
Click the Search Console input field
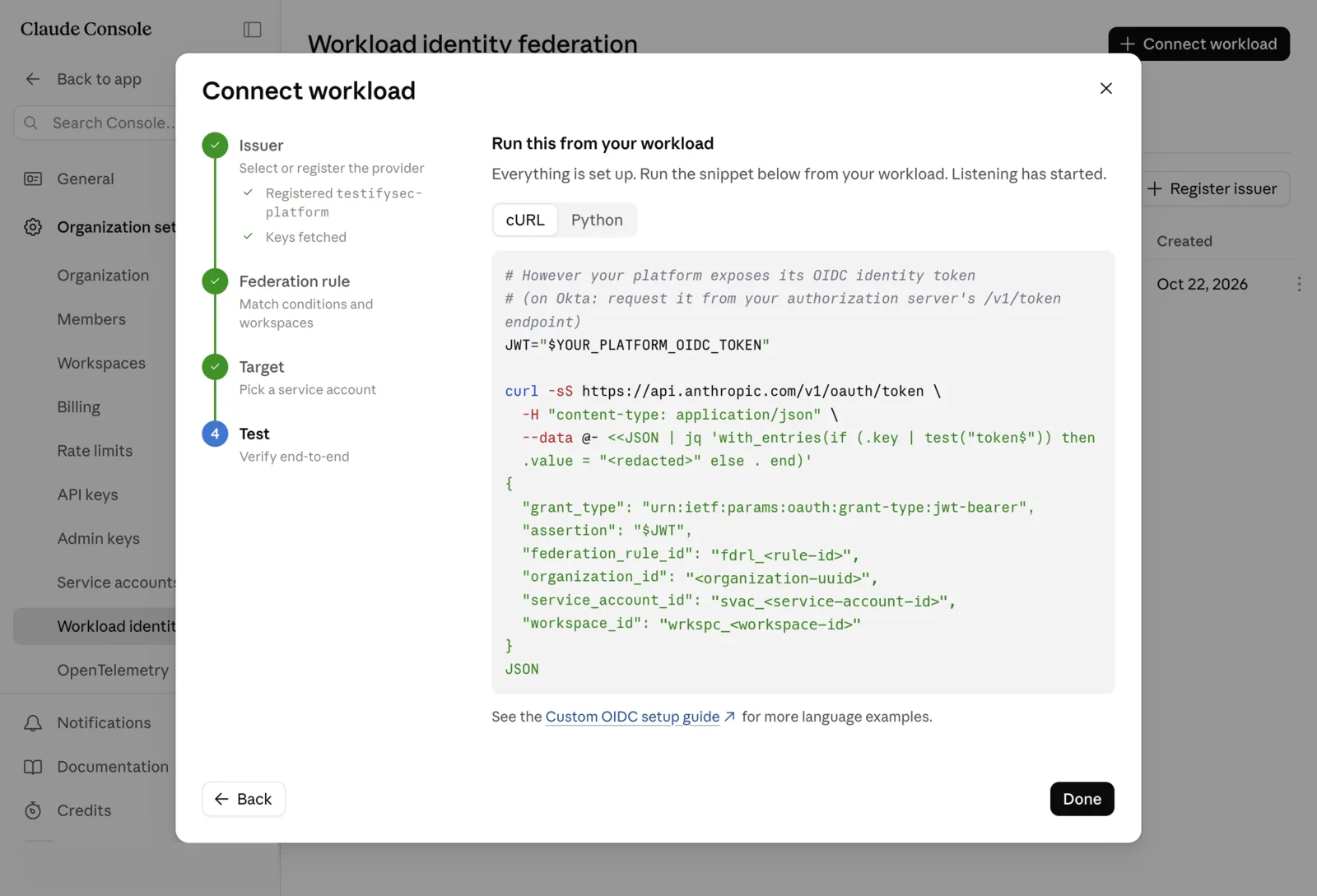click(x=95, y=123)
